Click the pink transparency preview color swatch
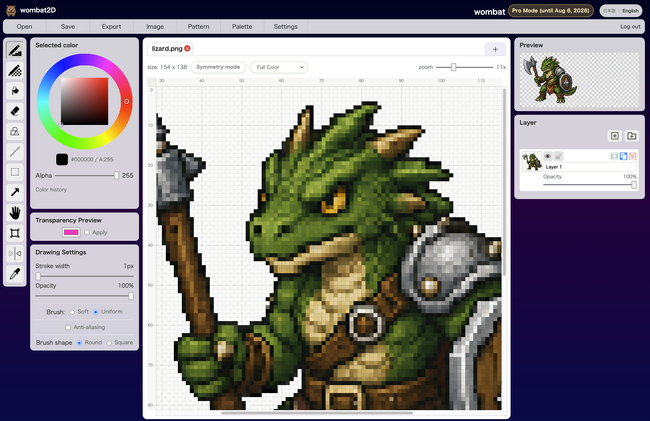Screen dimensions: 650x421 [71, 232]
